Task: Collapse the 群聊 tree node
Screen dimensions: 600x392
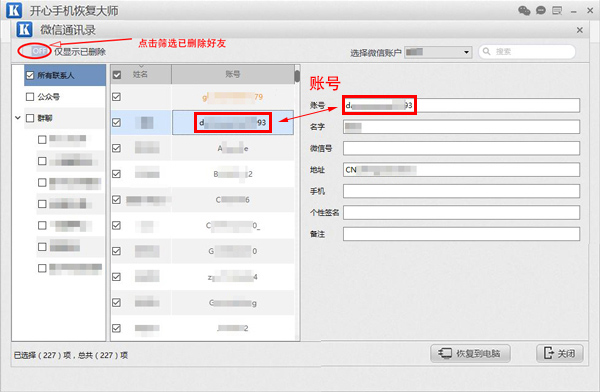Action: coord(18,118)
